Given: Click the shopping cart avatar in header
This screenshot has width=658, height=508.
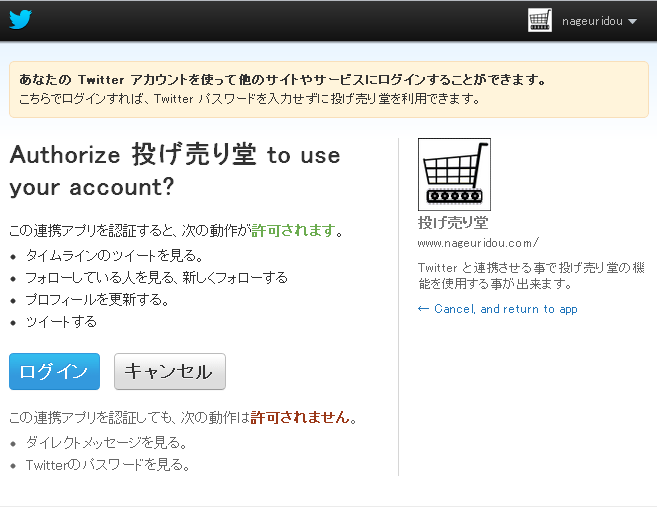Looking at the screenshot, I should (540, 20).
